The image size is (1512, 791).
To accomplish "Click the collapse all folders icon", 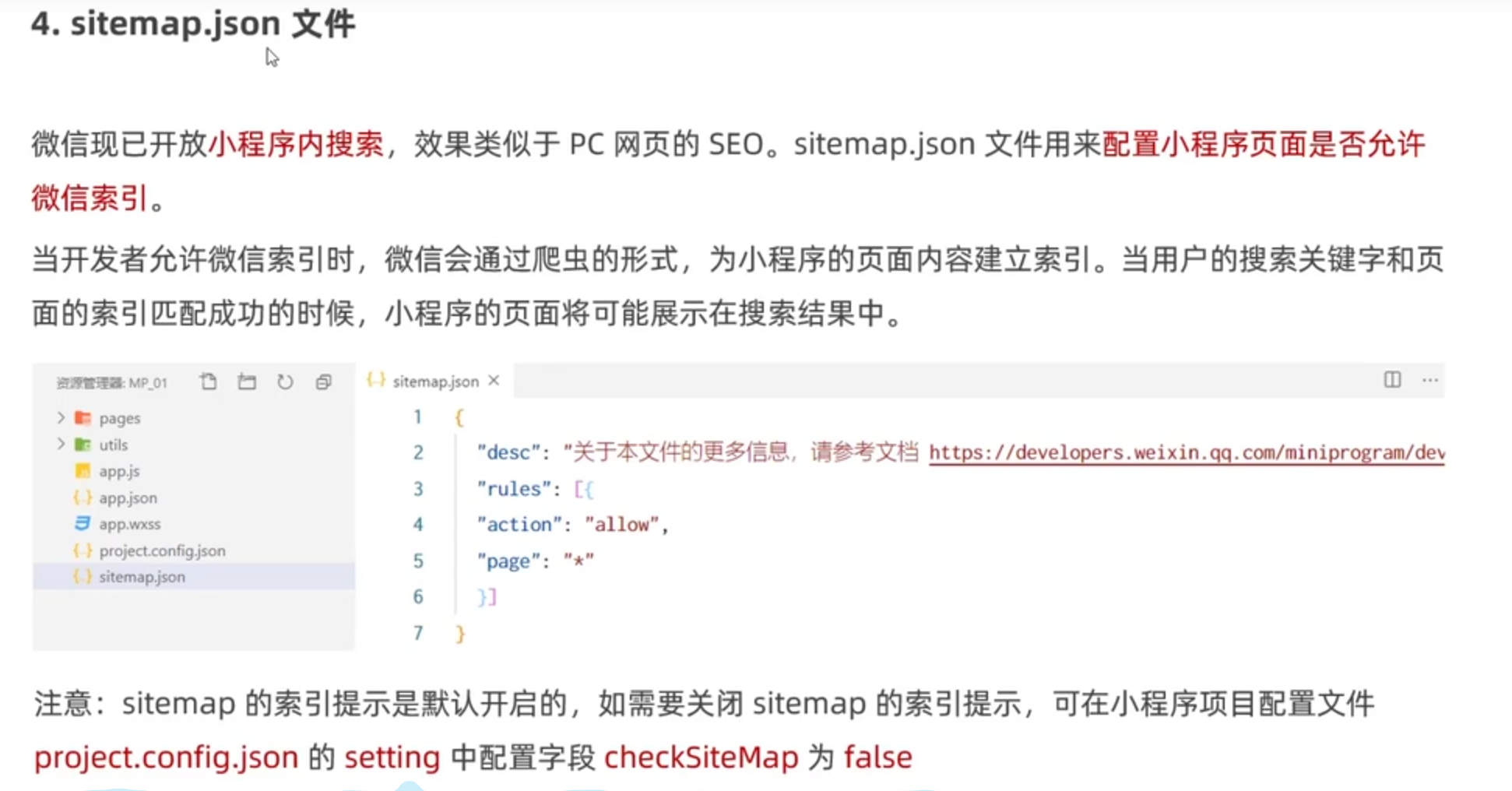I will [x=323, y=381].
